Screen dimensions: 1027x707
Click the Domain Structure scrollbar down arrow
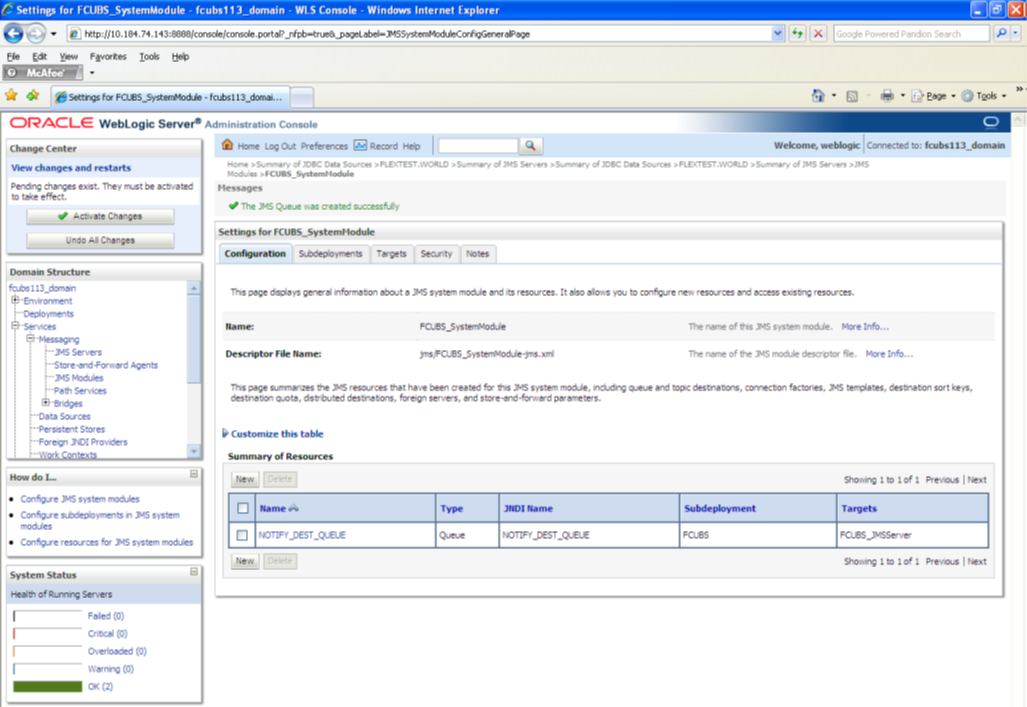coord(194,451)
